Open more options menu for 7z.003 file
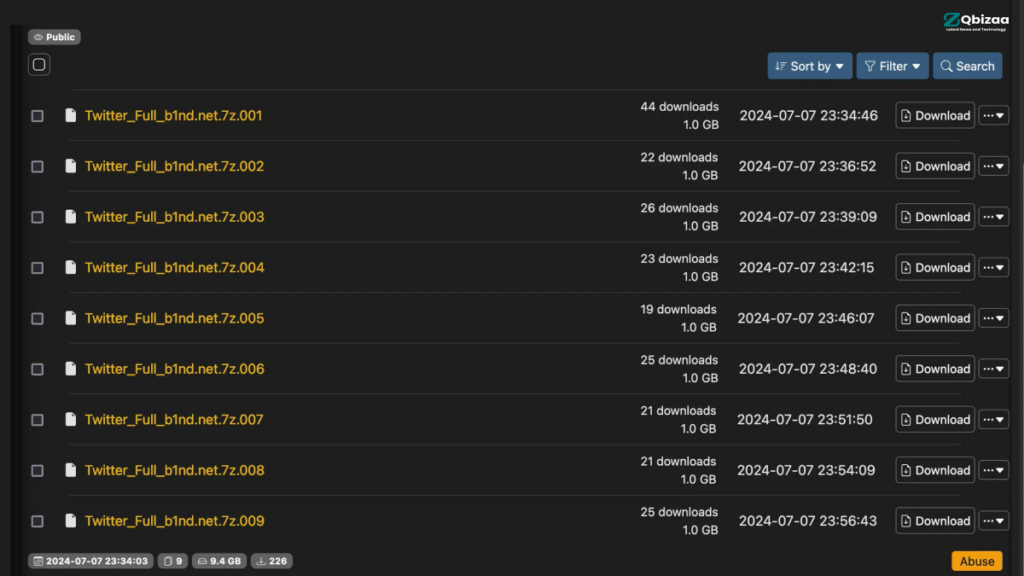 coord(993,217)
